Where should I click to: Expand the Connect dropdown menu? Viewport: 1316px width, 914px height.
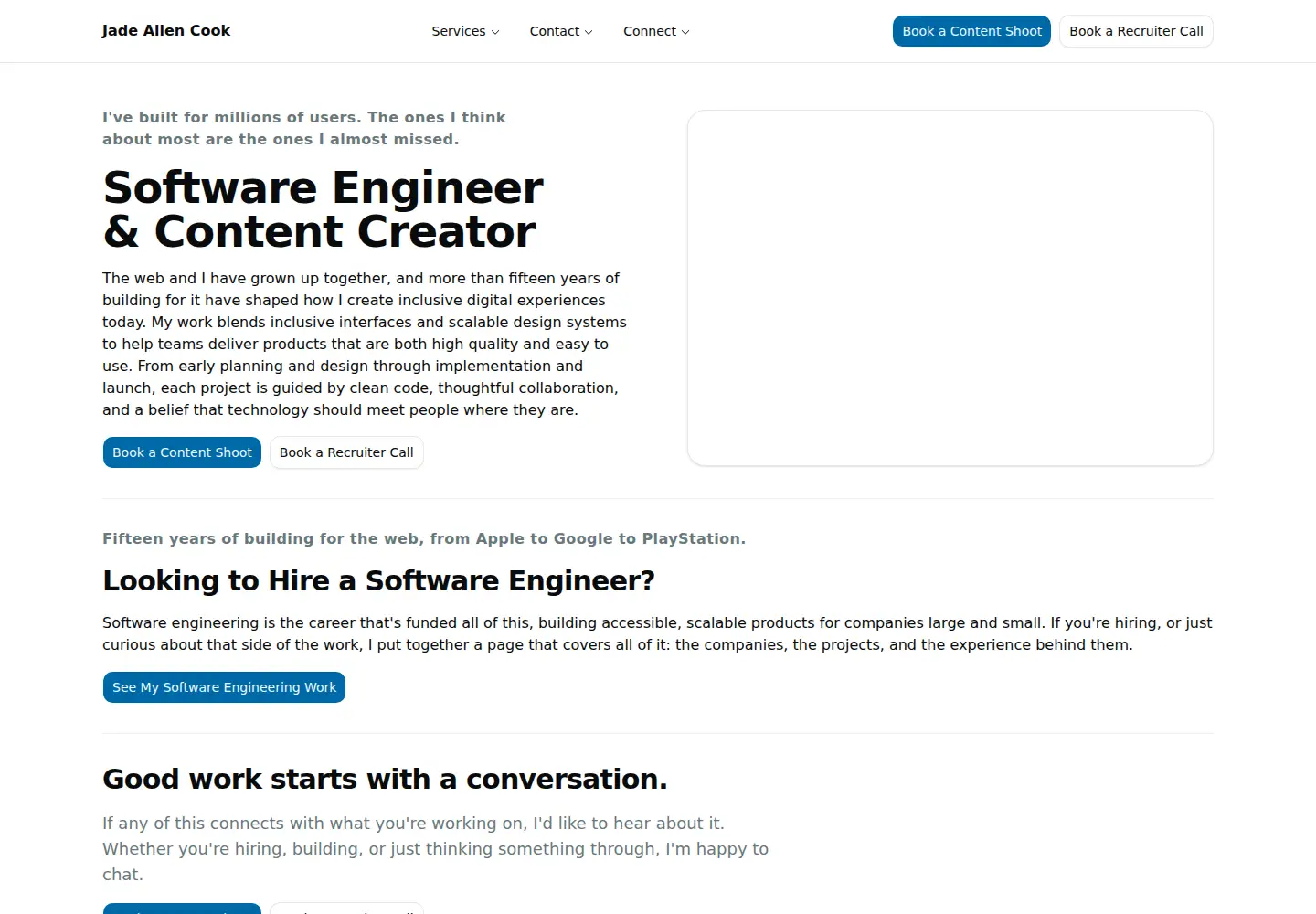[656, 31]
